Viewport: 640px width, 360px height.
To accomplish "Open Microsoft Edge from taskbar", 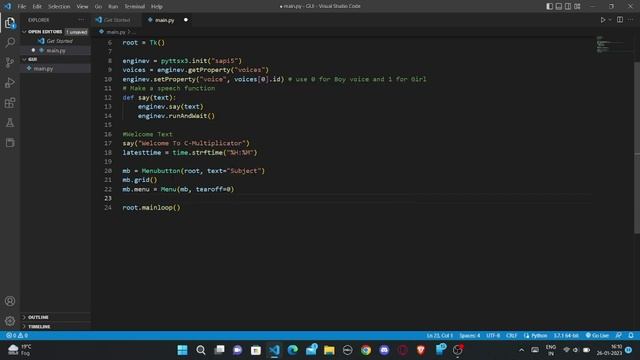I will pyautogui.click(x=293, y=350).
